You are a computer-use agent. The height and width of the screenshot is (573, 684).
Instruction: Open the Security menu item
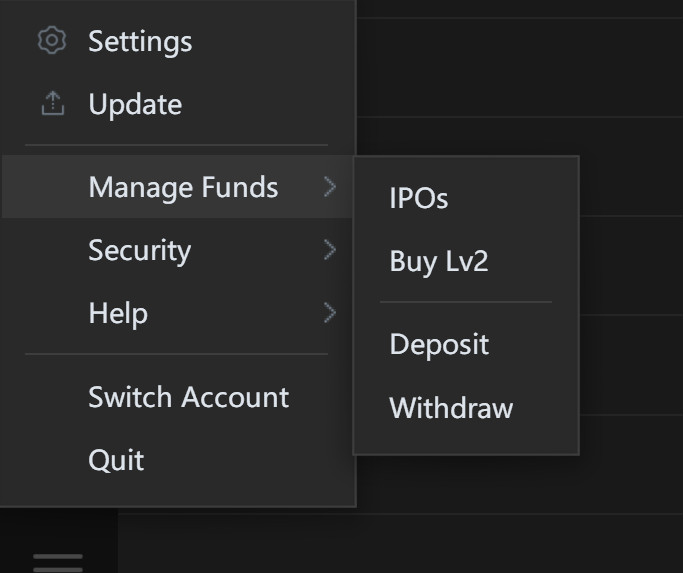pos(177,250)
